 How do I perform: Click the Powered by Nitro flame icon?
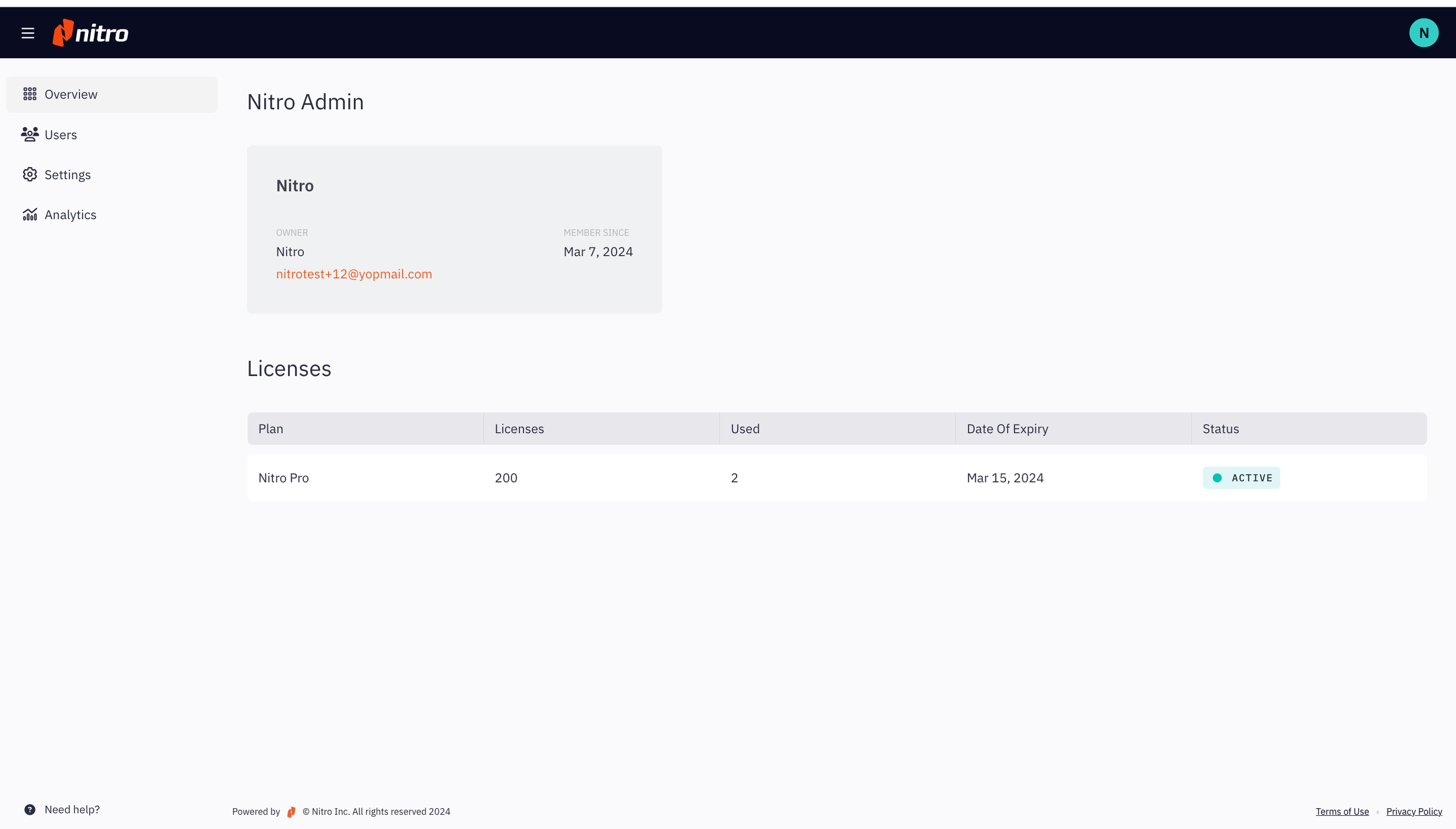tap(291, 811)
